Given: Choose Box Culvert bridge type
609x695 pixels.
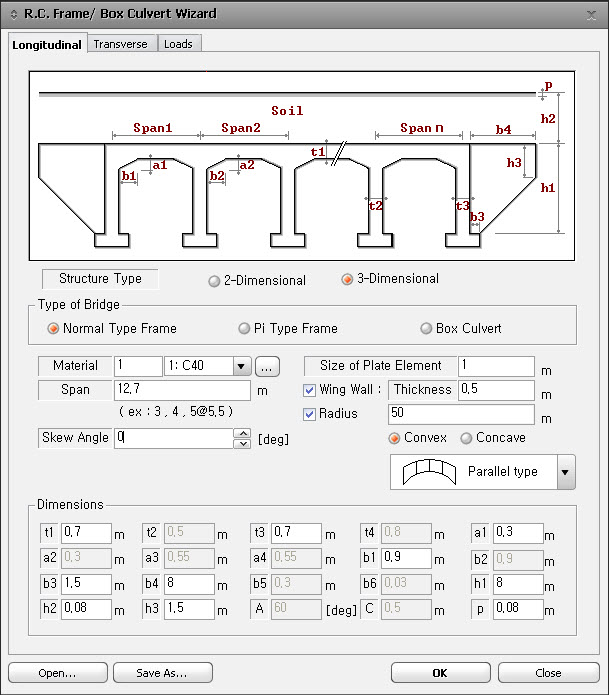Looking at the screenshot, I should point(427,328).
